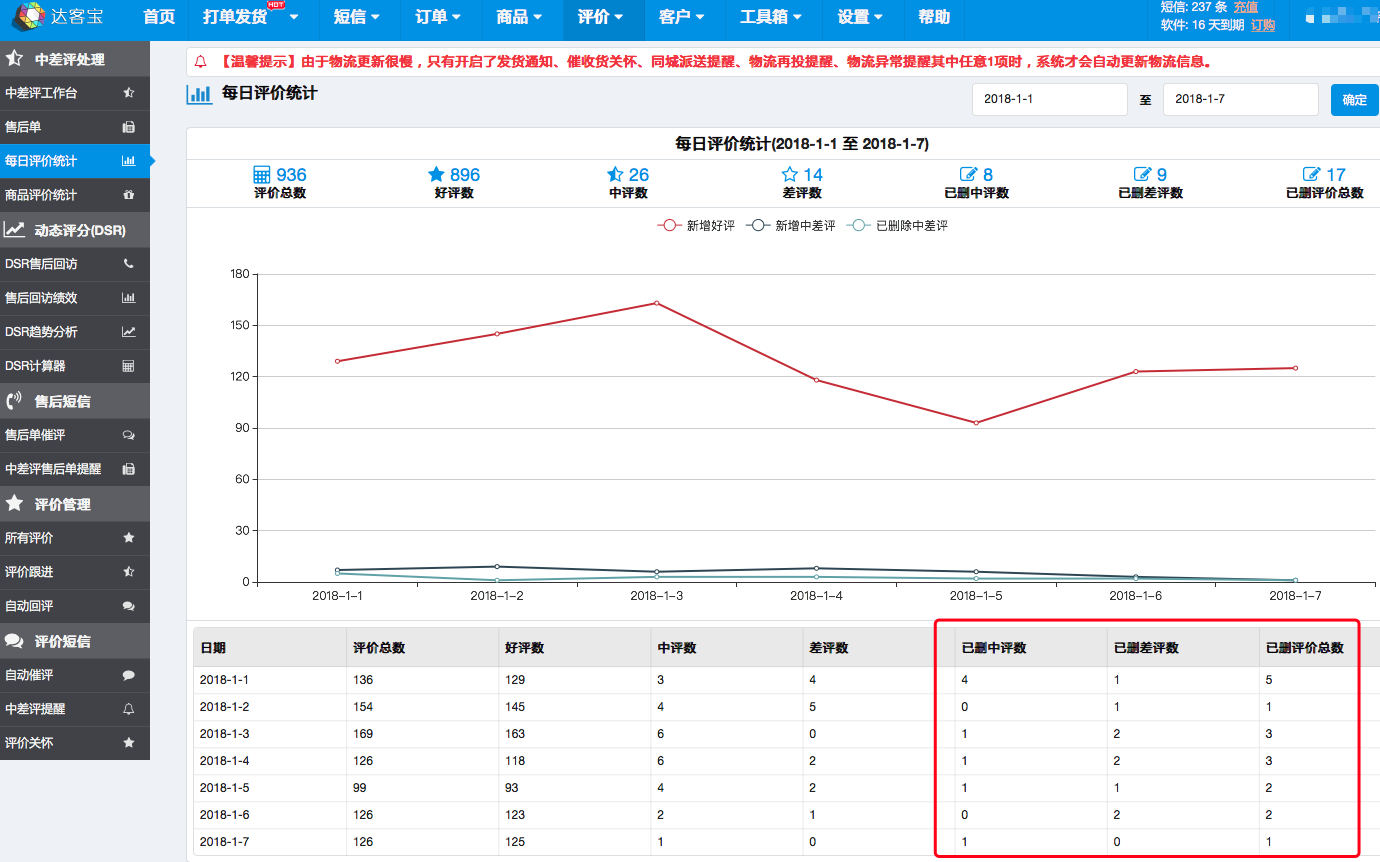Collapse the 评价管理 sidebar section header

click(75, 504)
